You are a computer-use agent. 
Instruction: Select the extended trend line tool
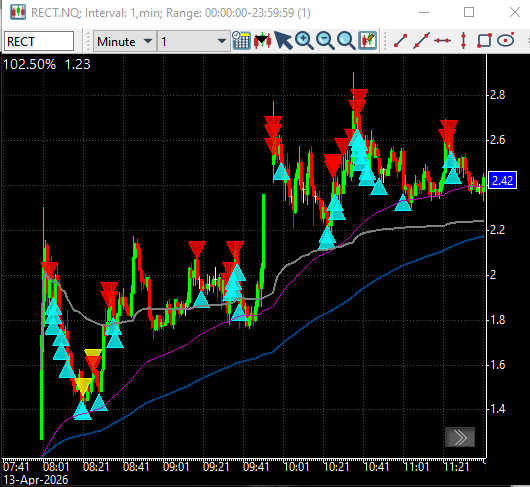coord(421,41)
